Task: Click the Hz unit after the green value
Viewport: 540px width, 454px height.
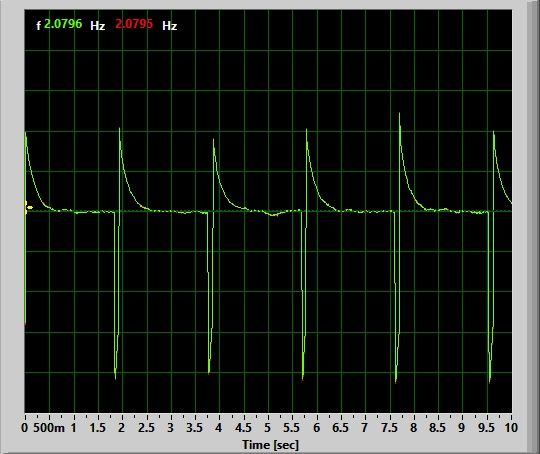Action: [x=97, y=25]
